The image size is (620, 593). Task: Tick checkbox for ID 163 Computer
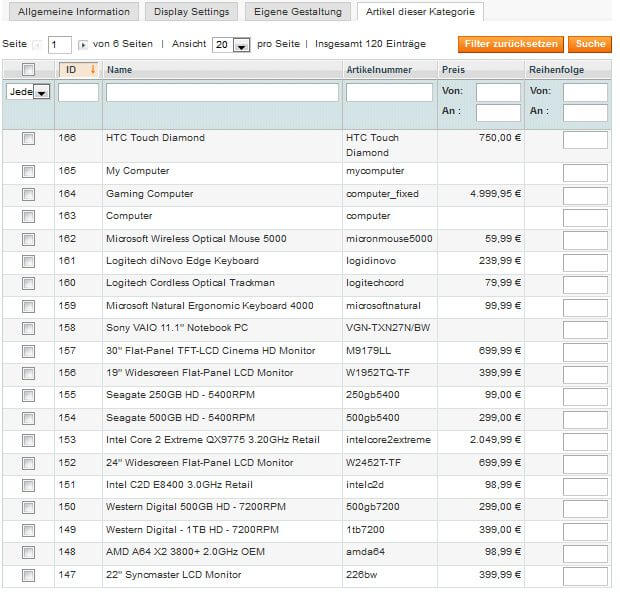(x=28, y=216)
